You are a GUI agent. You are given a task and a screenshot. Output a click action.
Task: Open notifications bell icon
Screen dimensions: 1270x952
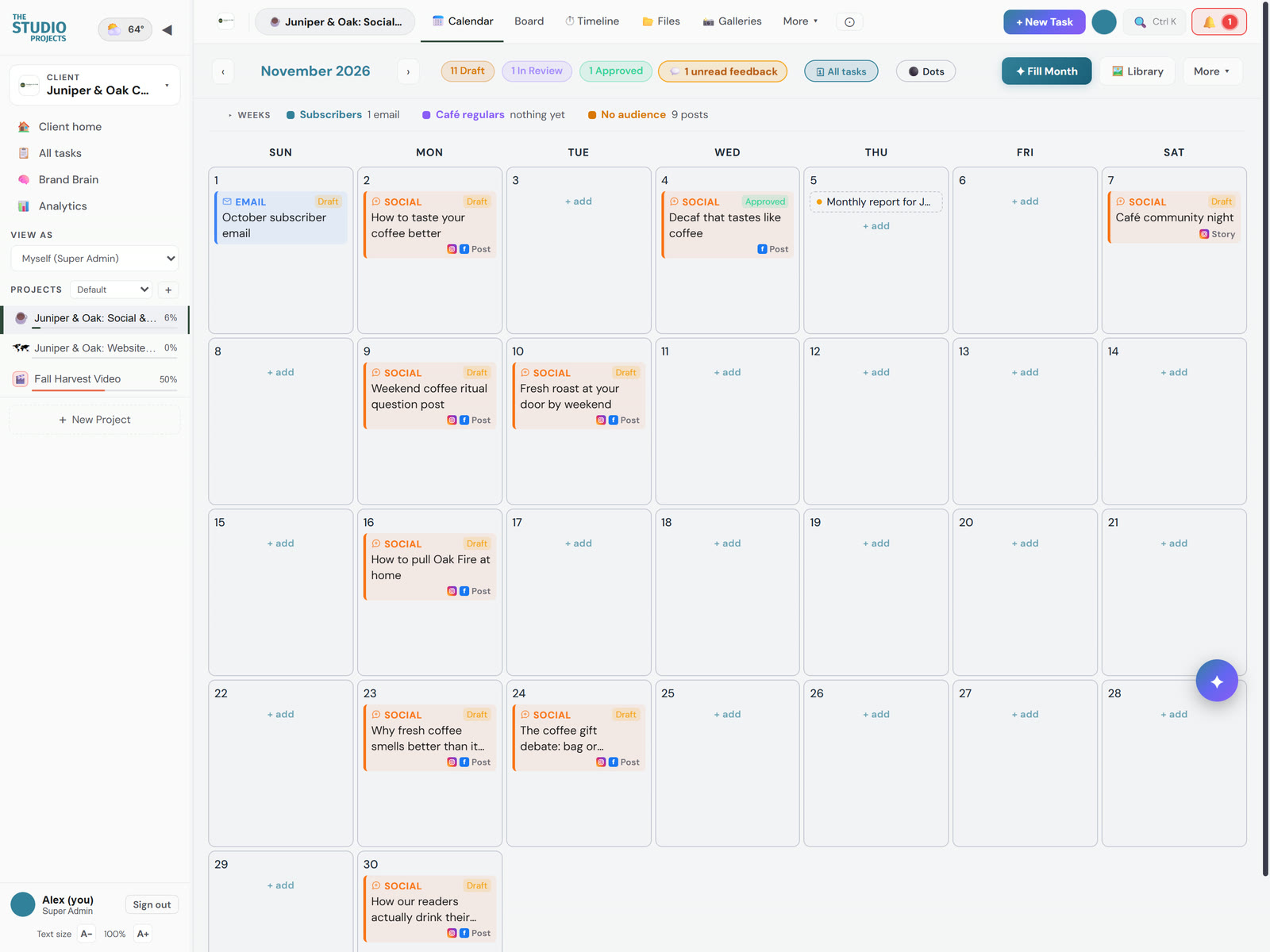coord(1218,22)
